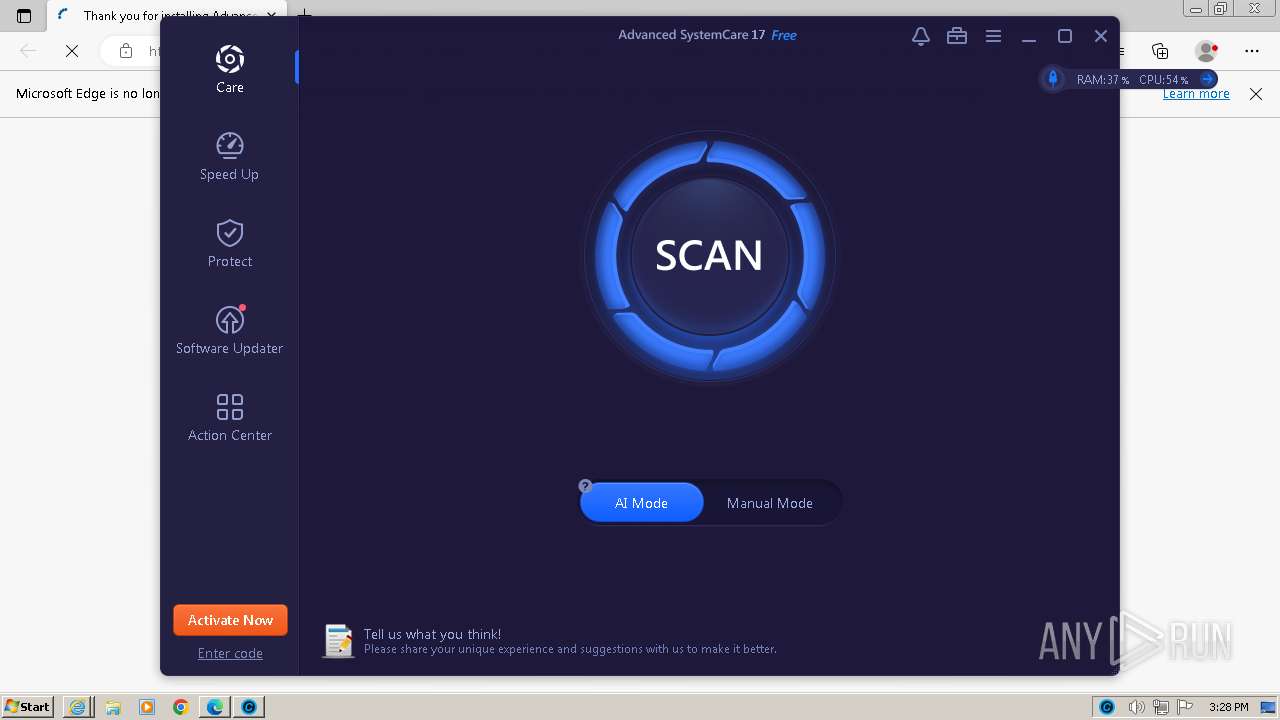1280x720 pixels.
Task: Switch to AI Mode
Action: [x=641, y=503]
